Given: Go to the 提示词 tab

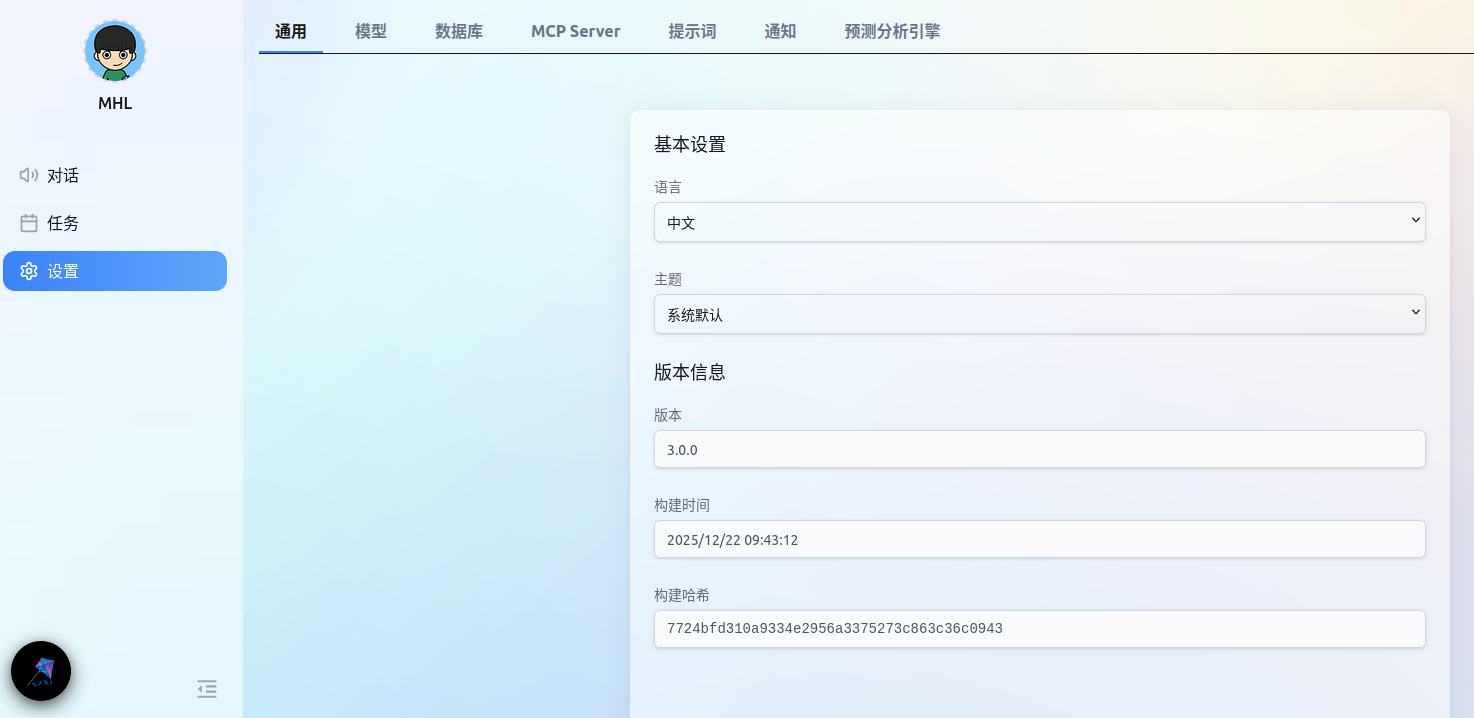Looking at the screenshot, I should click(692, 31).
